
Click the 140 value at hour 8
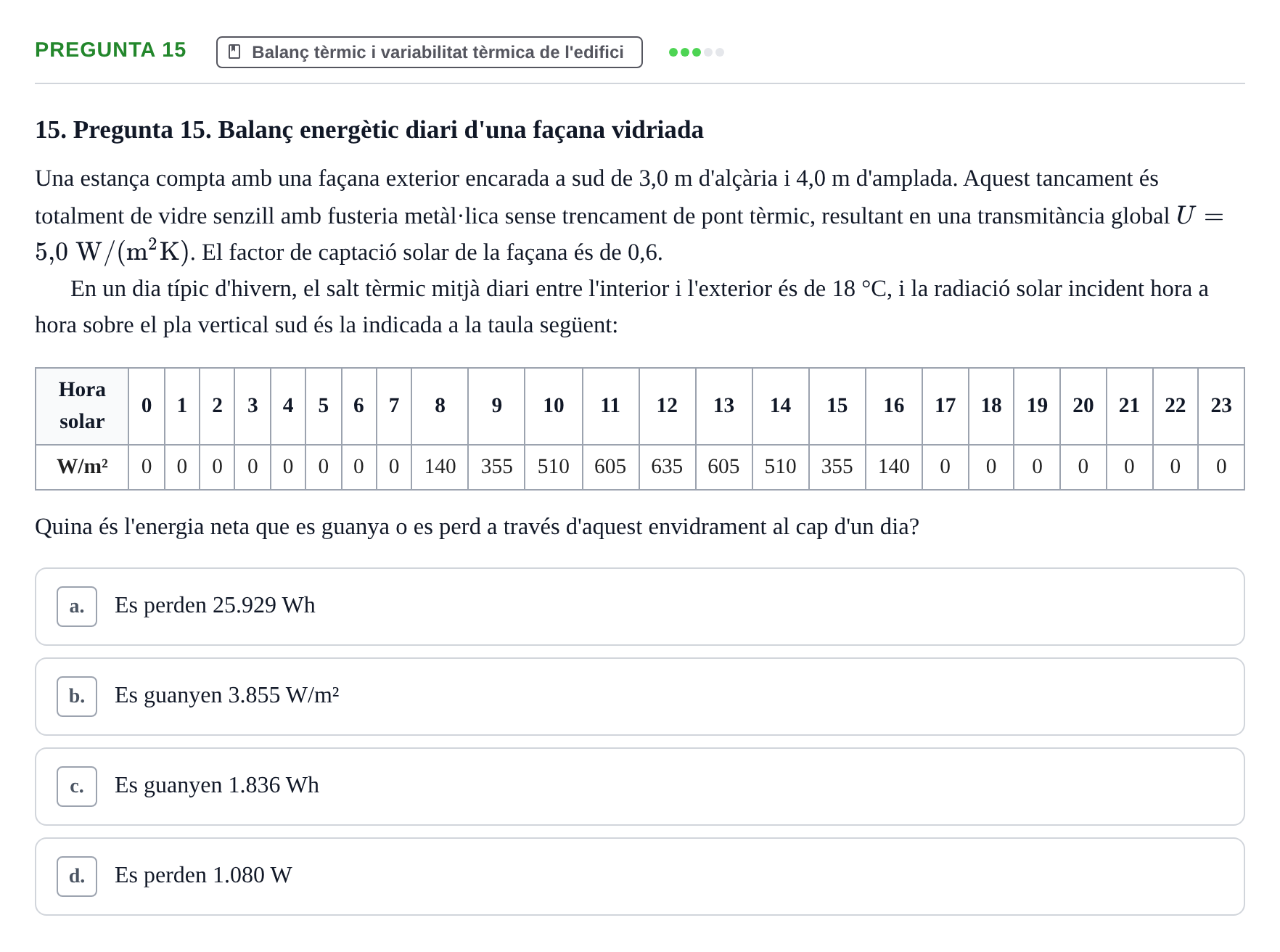coord(440,467)
